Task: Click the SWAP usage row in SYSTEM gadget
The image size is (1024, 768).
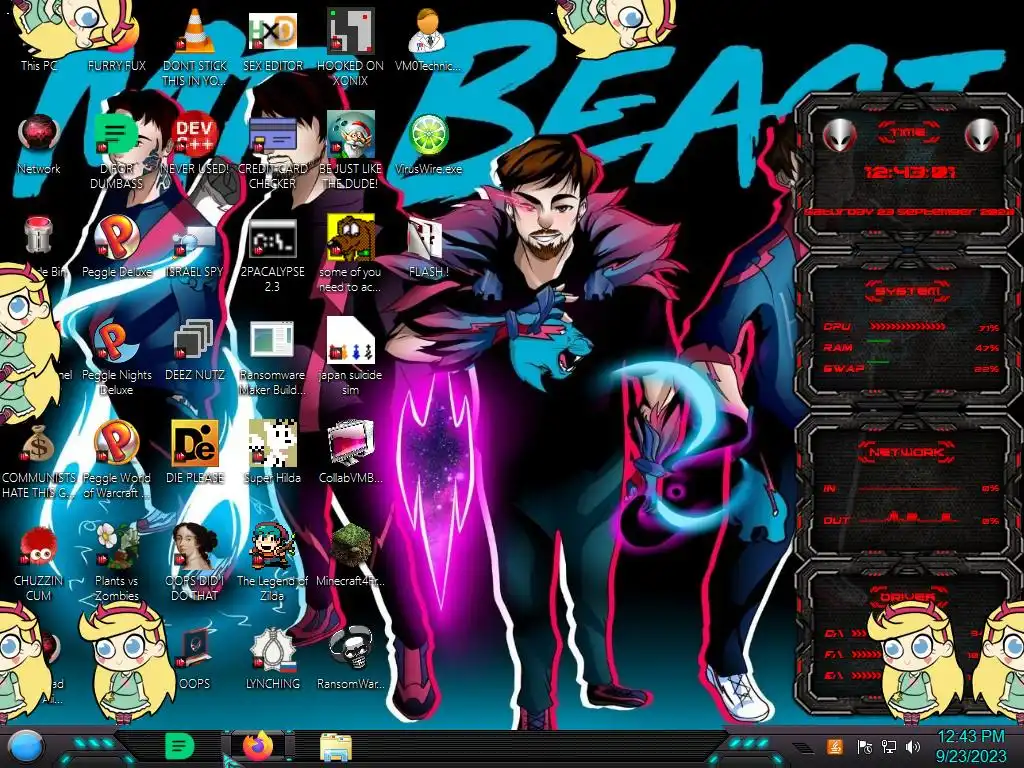Action: point(911,368)
